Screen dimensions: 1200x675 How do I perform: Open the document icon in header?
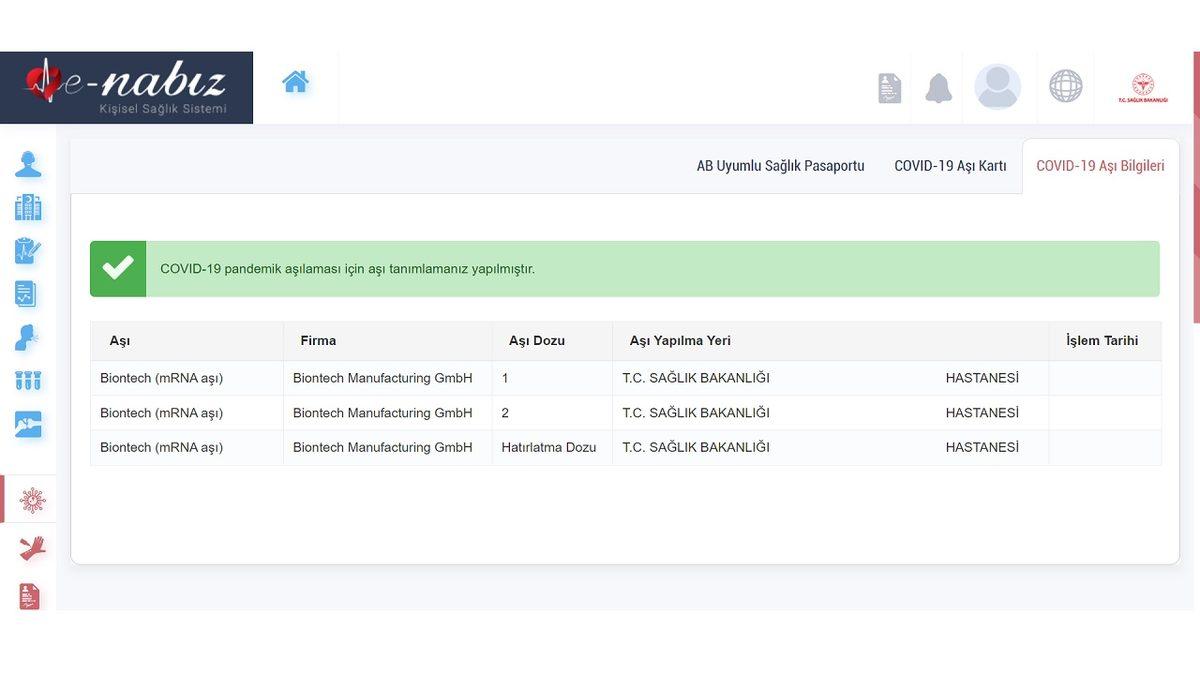(889, 88)
